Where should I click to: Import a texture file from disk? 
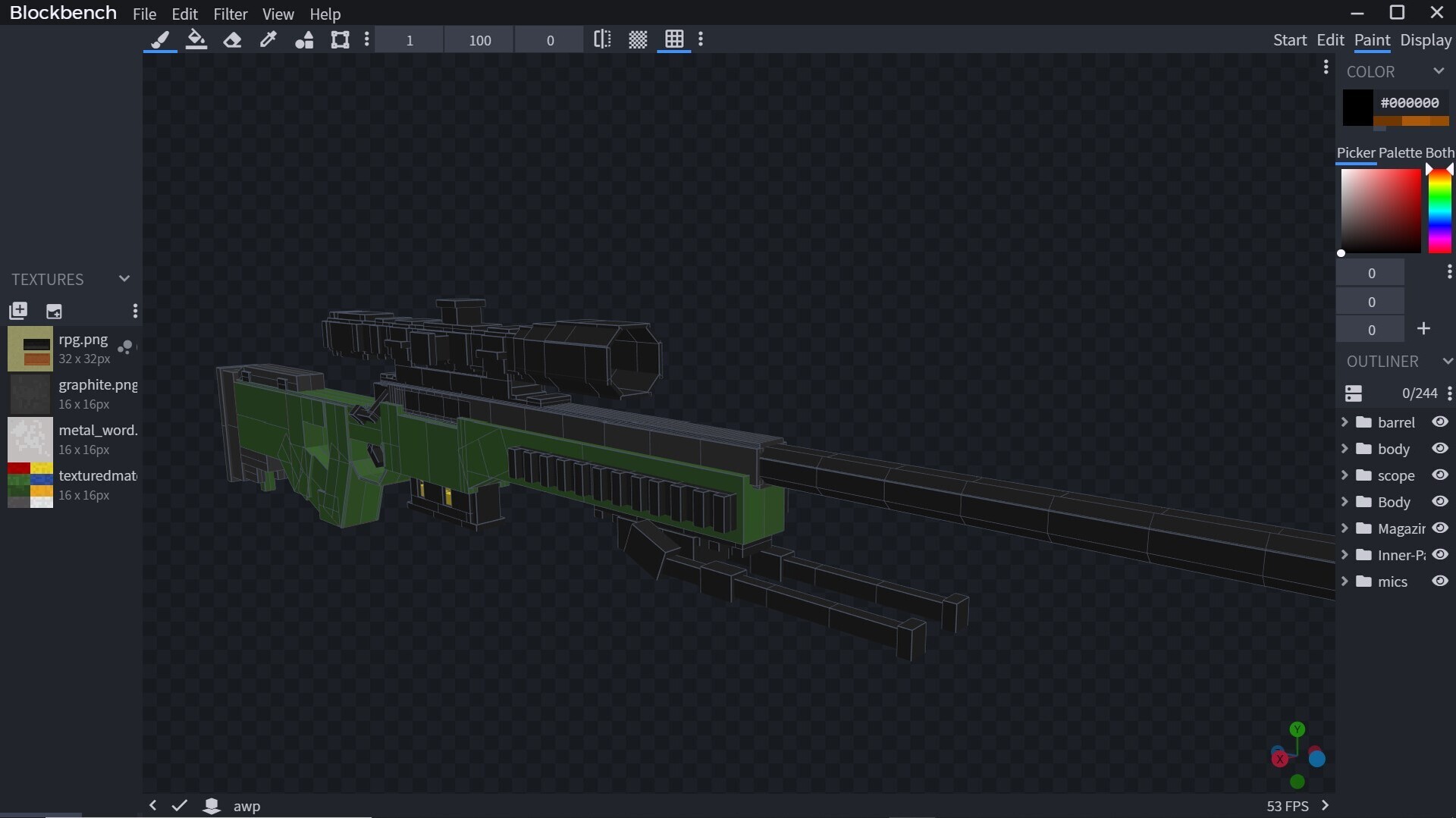[x=54, y=311]
